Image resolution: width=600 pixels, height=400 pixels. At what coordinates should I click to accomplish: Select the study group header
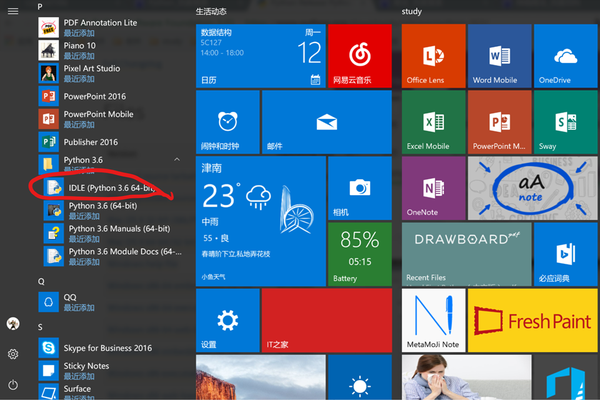pyautogui.click(x=412, y=11)
